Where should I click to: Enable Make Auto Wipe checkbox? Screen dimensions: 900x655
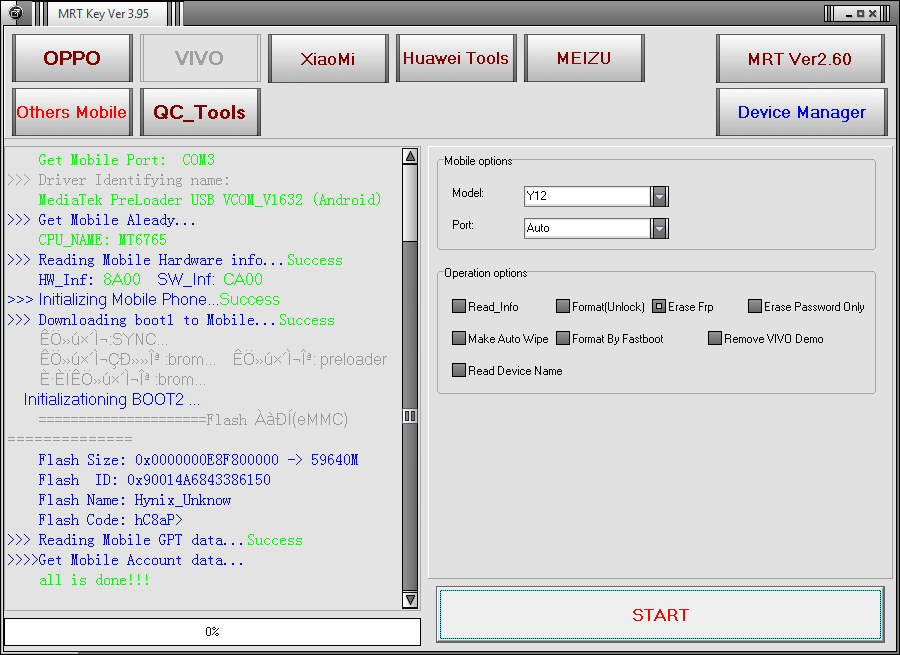pyautogui.click(x=459, y=338)
